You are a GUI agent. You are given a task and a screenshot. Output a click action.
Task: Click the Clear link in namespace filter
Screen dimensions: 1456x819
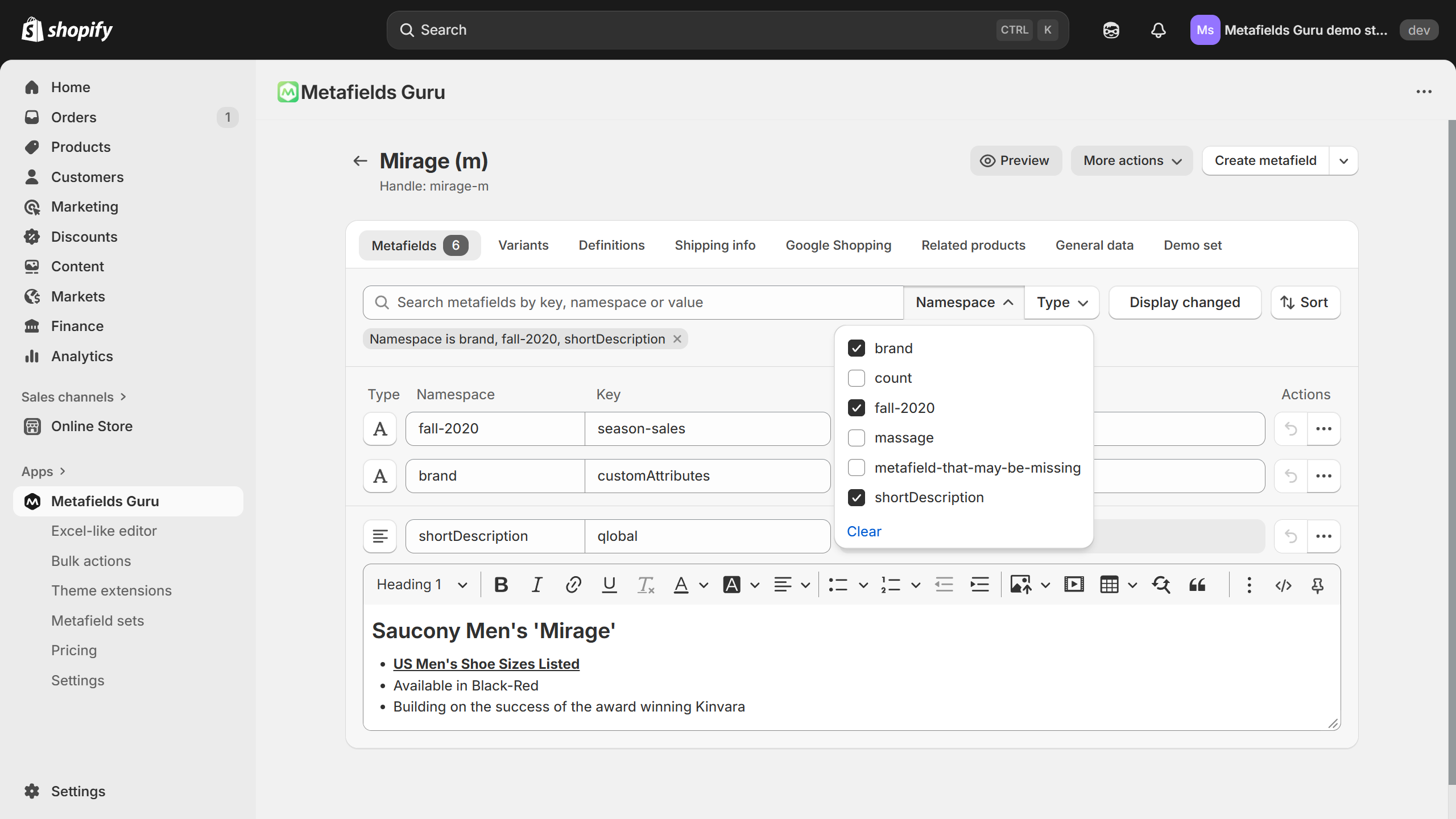click(x=863, y=531)
